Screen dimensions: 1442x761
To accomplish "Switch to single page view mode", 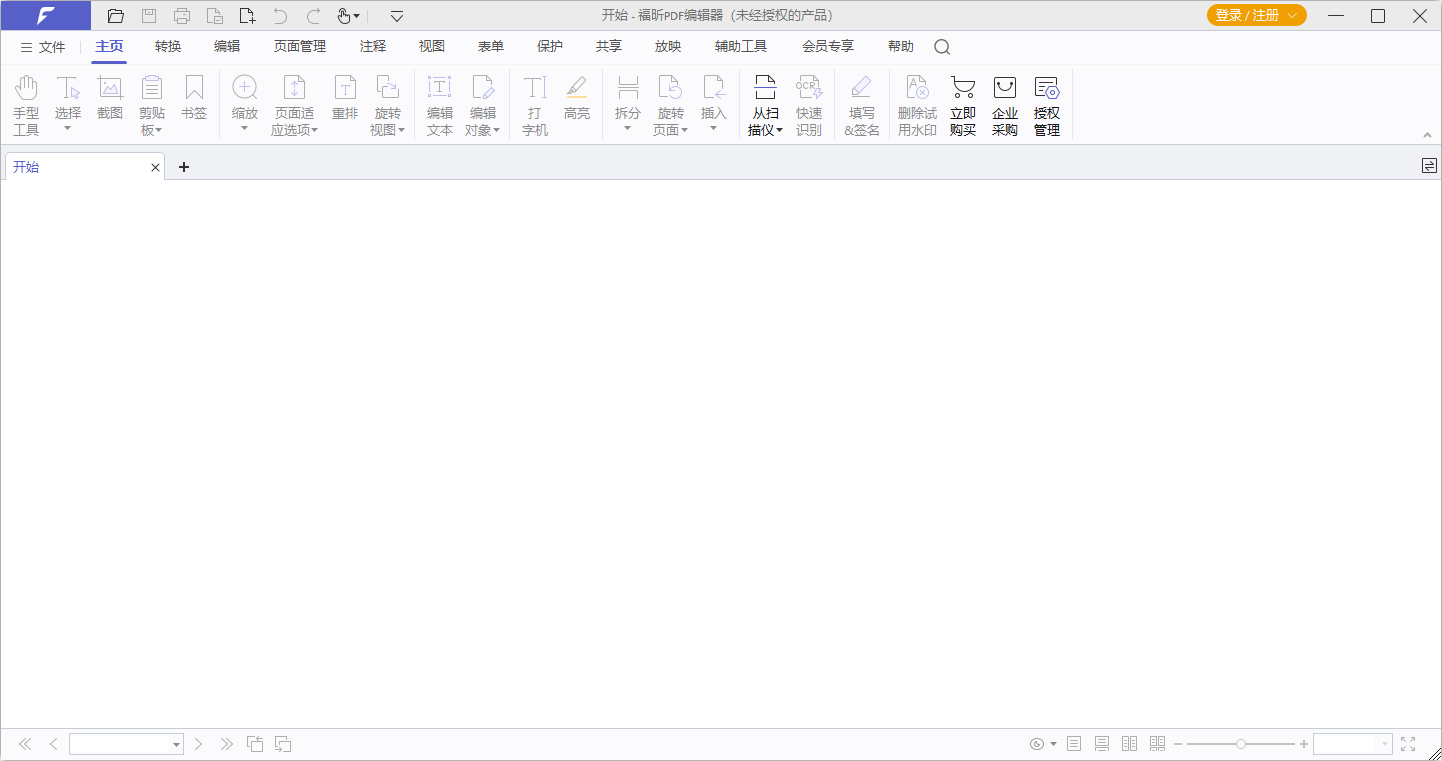I will [1073, 743].
